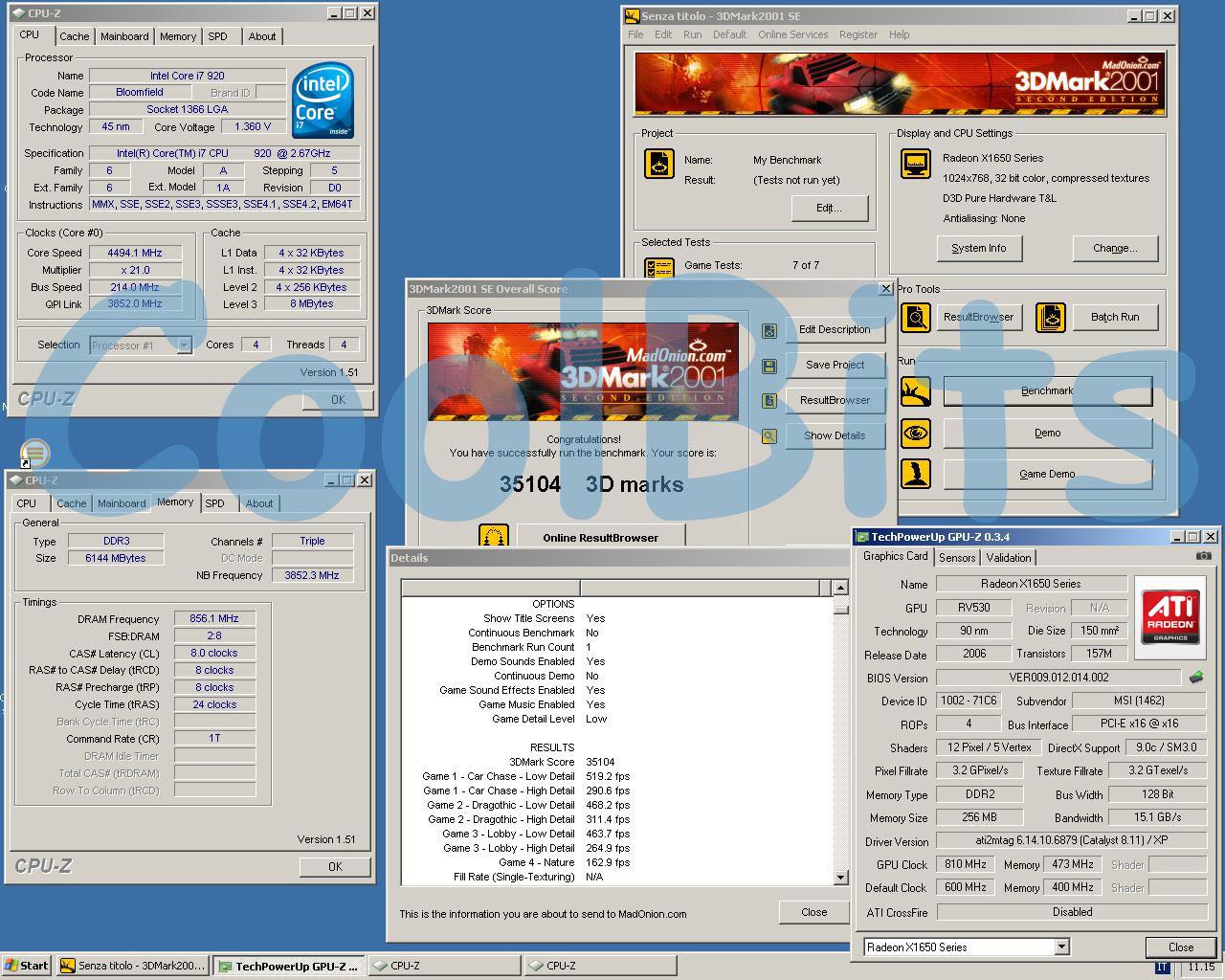Select the CPU tab in bottom CPU-Z window
This screenshot has width=1225, height=980.
click(x=27, y=503)
